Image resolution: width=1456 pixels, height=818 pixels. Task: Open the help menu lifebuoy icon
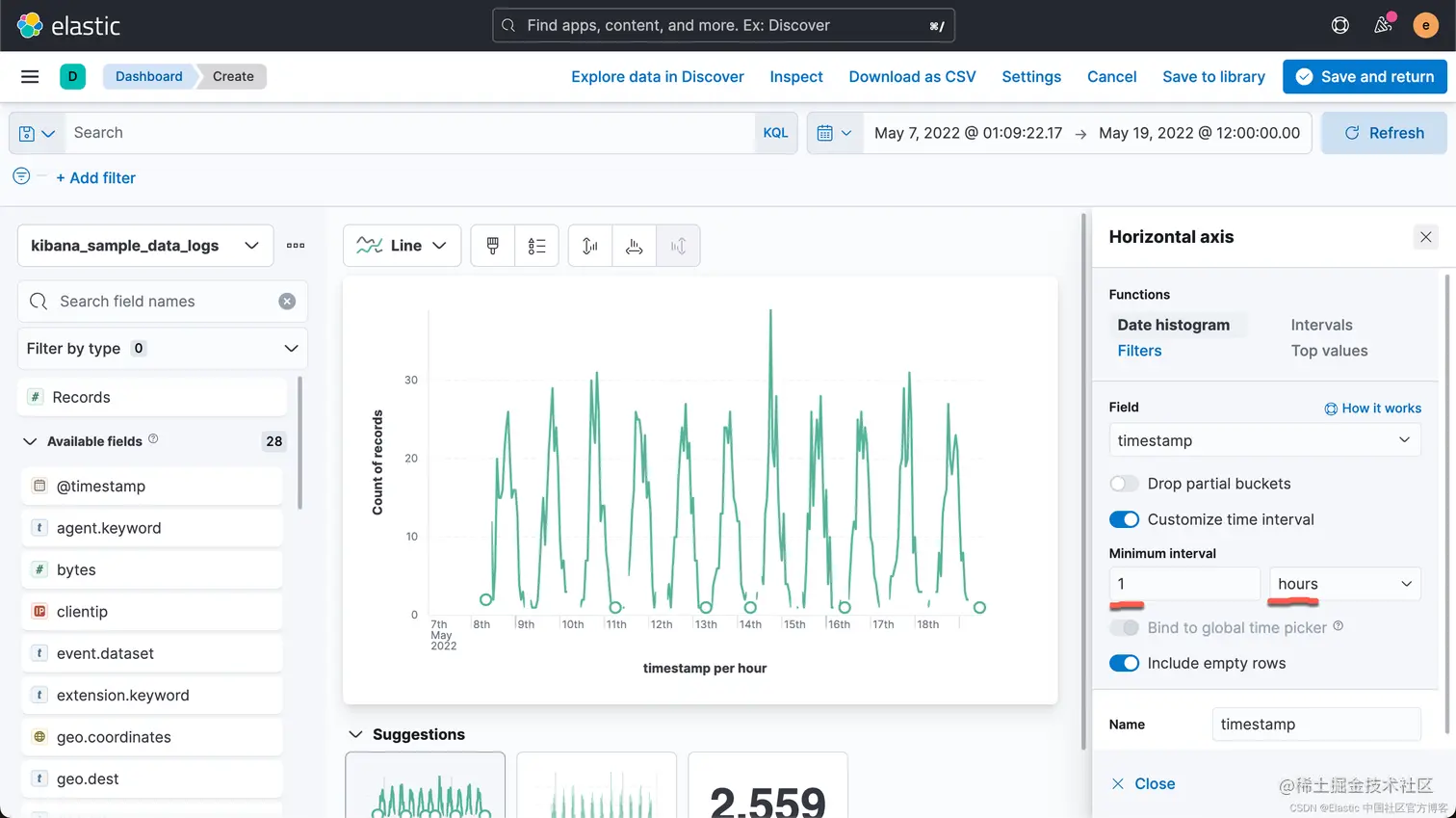tap(1339, 25)
